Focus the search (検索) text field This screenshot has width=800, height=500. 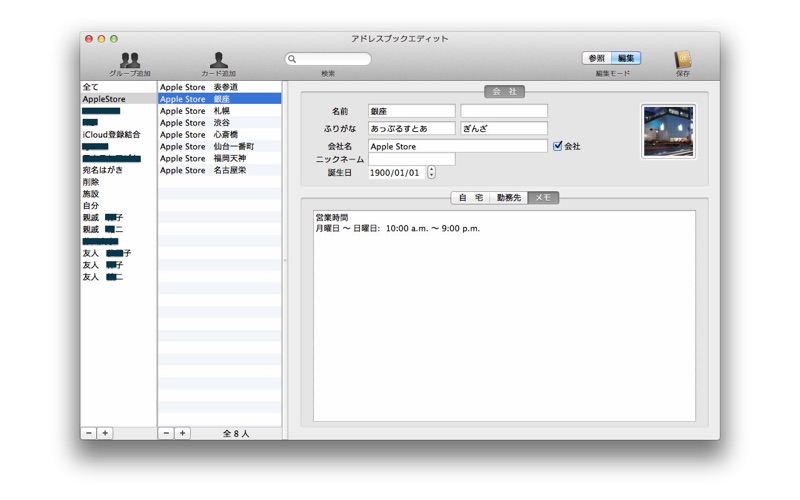coord(328,59)
